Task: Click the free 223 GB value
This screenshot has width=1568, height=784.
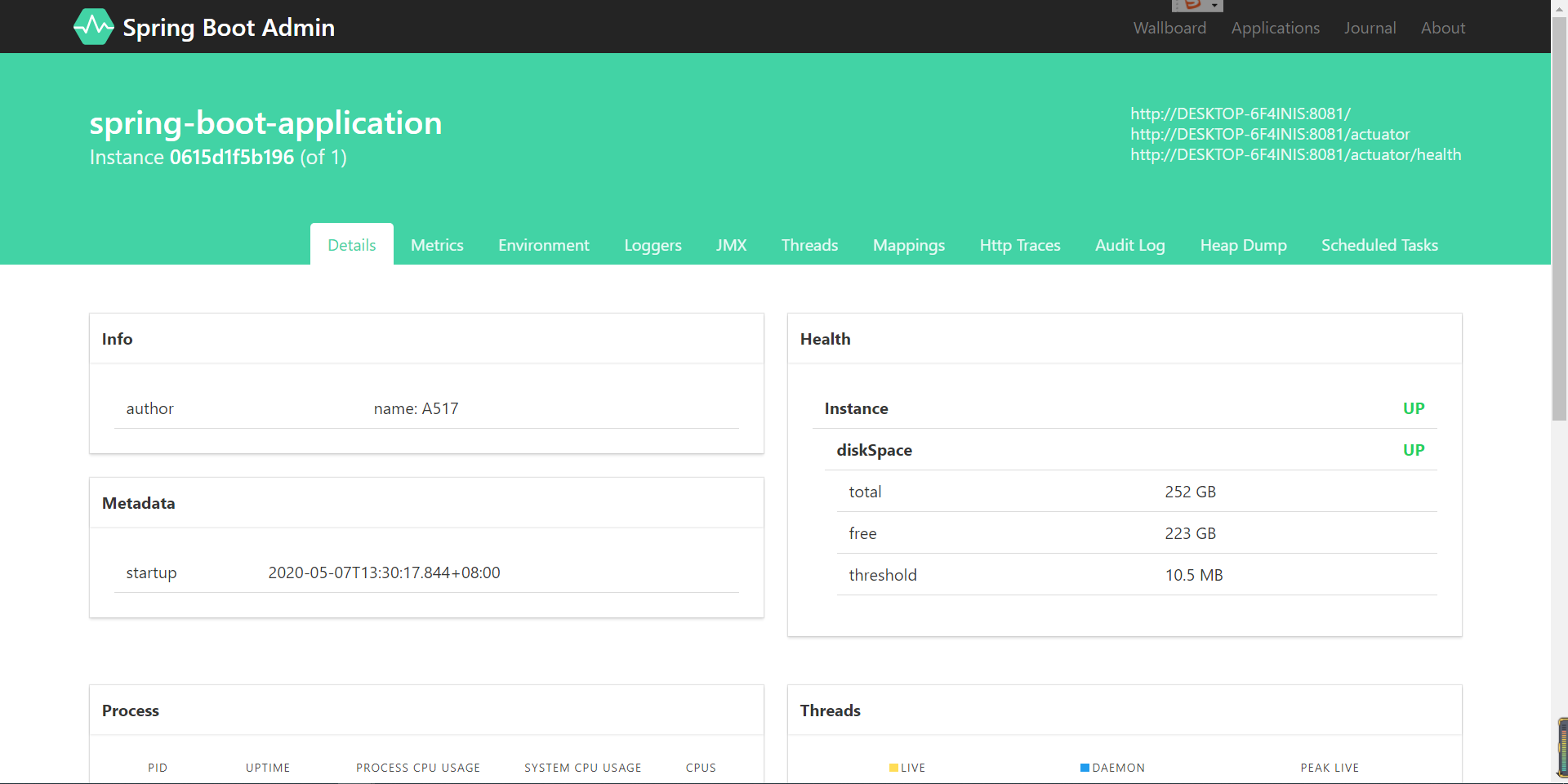Action: pos(1190,533)
